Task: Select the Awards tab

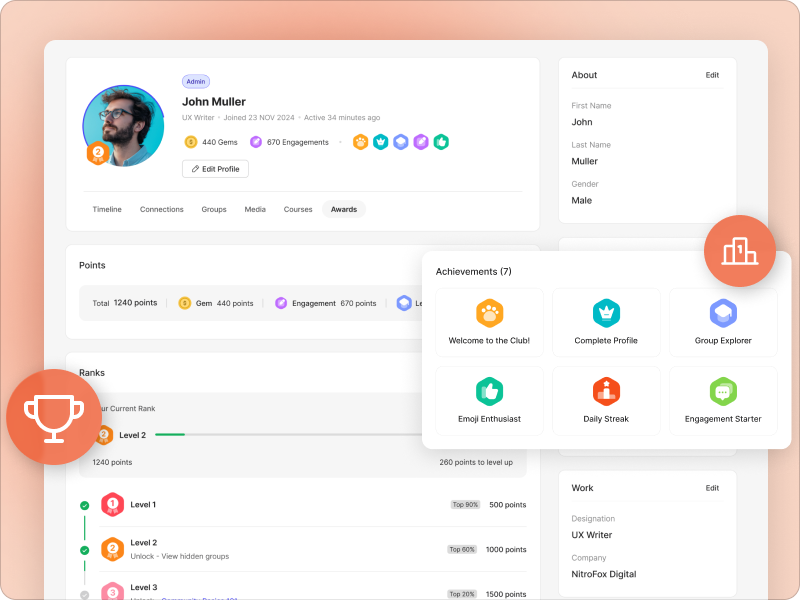Action: 344,209
